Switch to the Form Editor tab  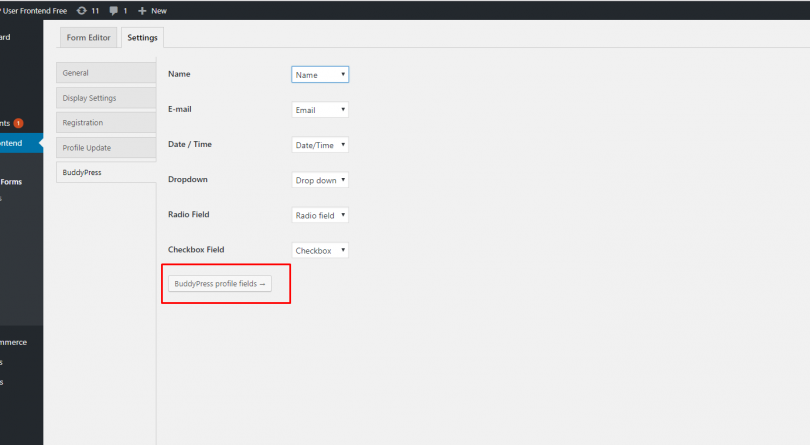coord(88,37)
